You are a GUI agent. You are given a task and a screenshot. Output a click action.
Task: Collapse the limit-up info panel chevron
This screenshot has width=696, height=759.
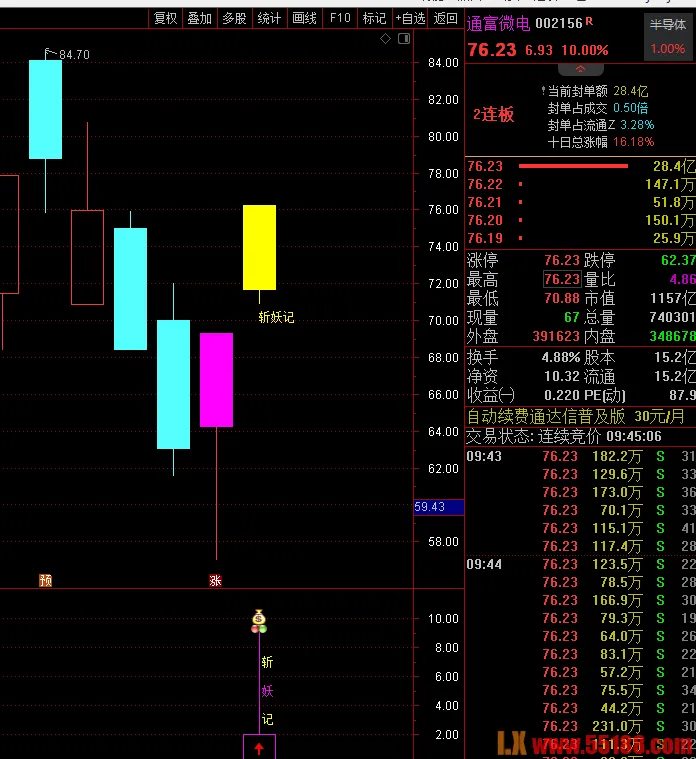pos(580,69)
